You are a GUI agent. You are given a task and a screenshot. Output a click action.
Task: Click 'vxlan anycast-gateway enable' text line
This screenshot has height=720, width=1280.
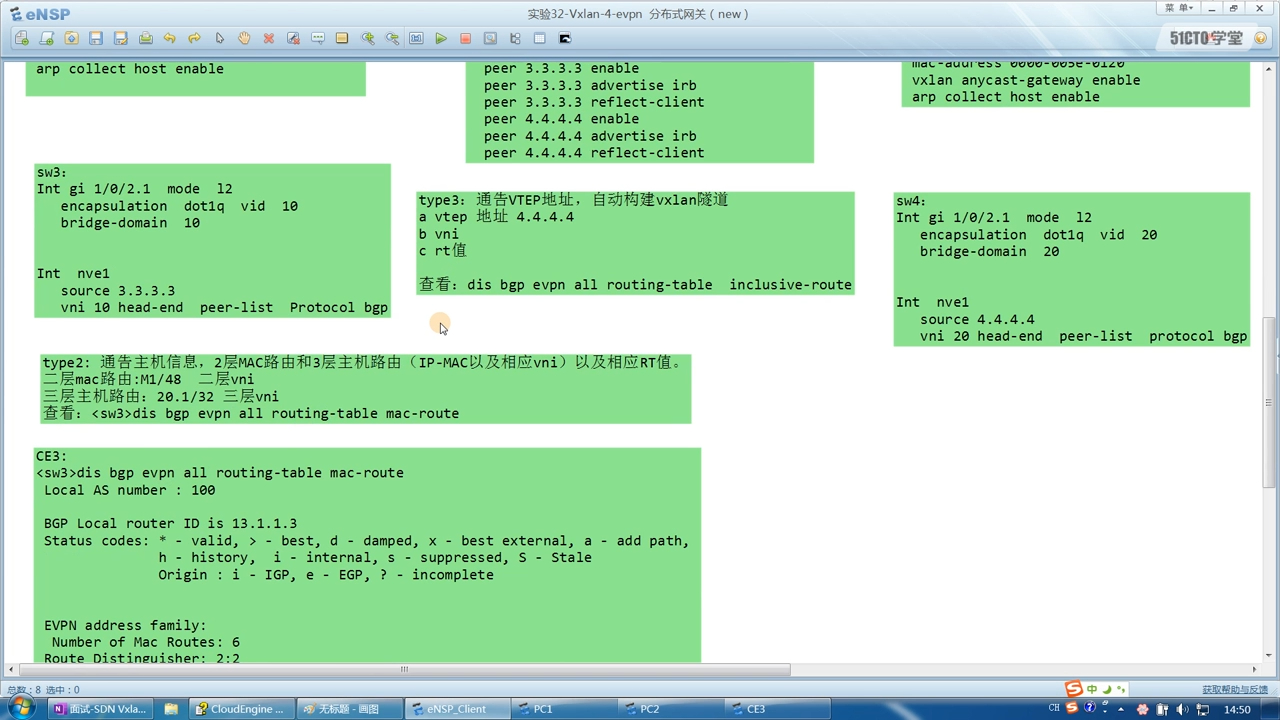1026,80
